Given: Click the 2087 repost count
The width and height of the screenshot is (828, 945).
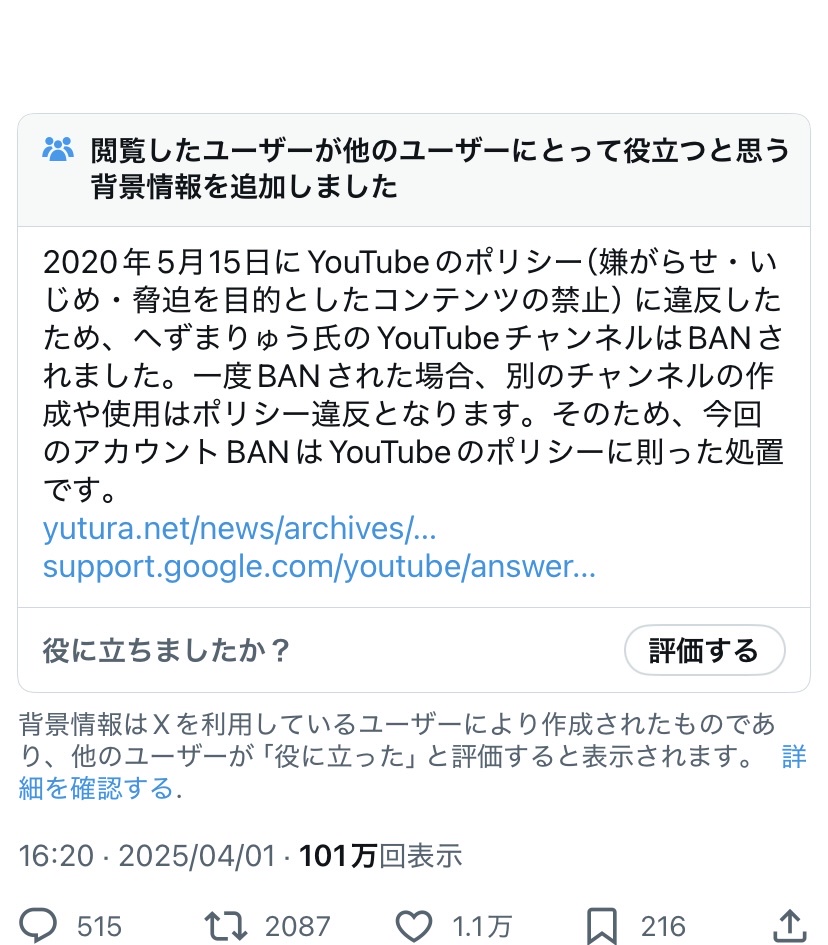Looking at the screenshot, I should coord(298,926).
